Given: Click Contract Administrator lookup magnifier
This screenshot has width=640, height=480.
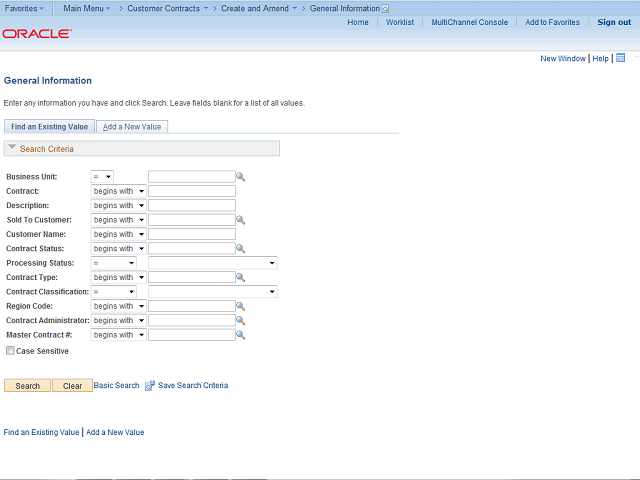Looking at the screenshot, I should pyautogui.click(x=241, y=321).
